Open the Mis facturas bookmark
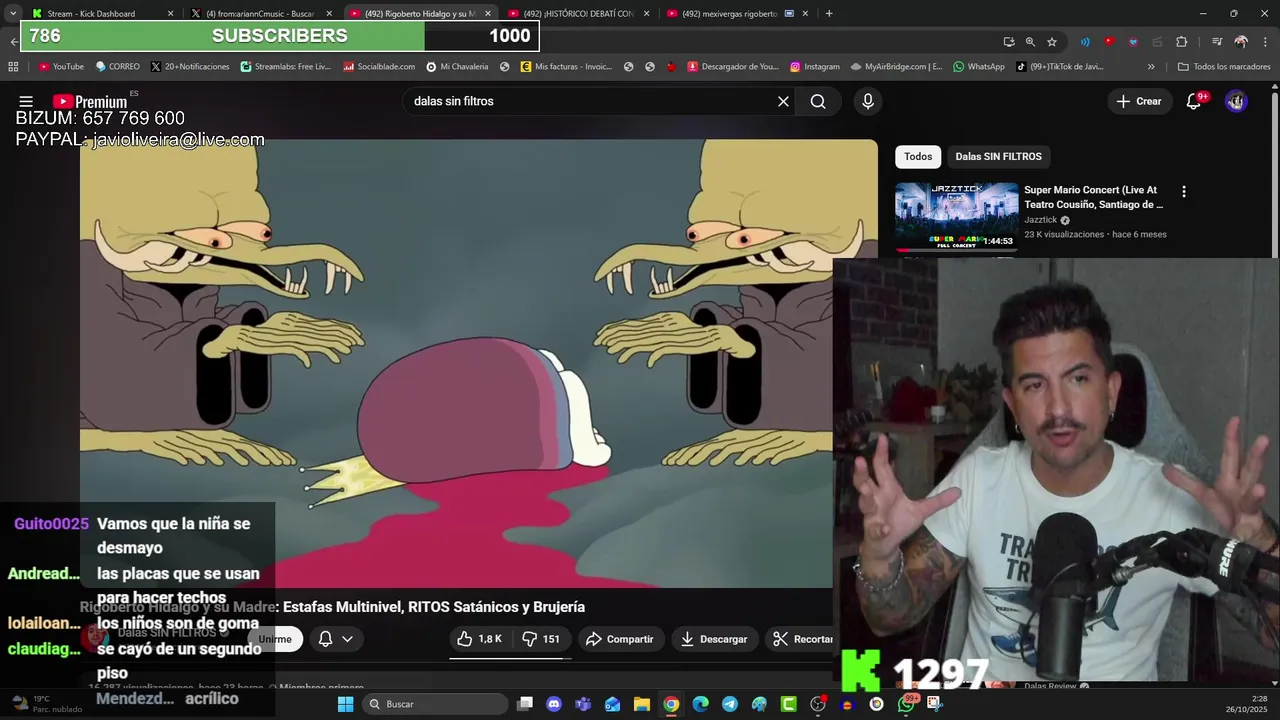The width and height of the screenshot is (1280, 720). 566,67
